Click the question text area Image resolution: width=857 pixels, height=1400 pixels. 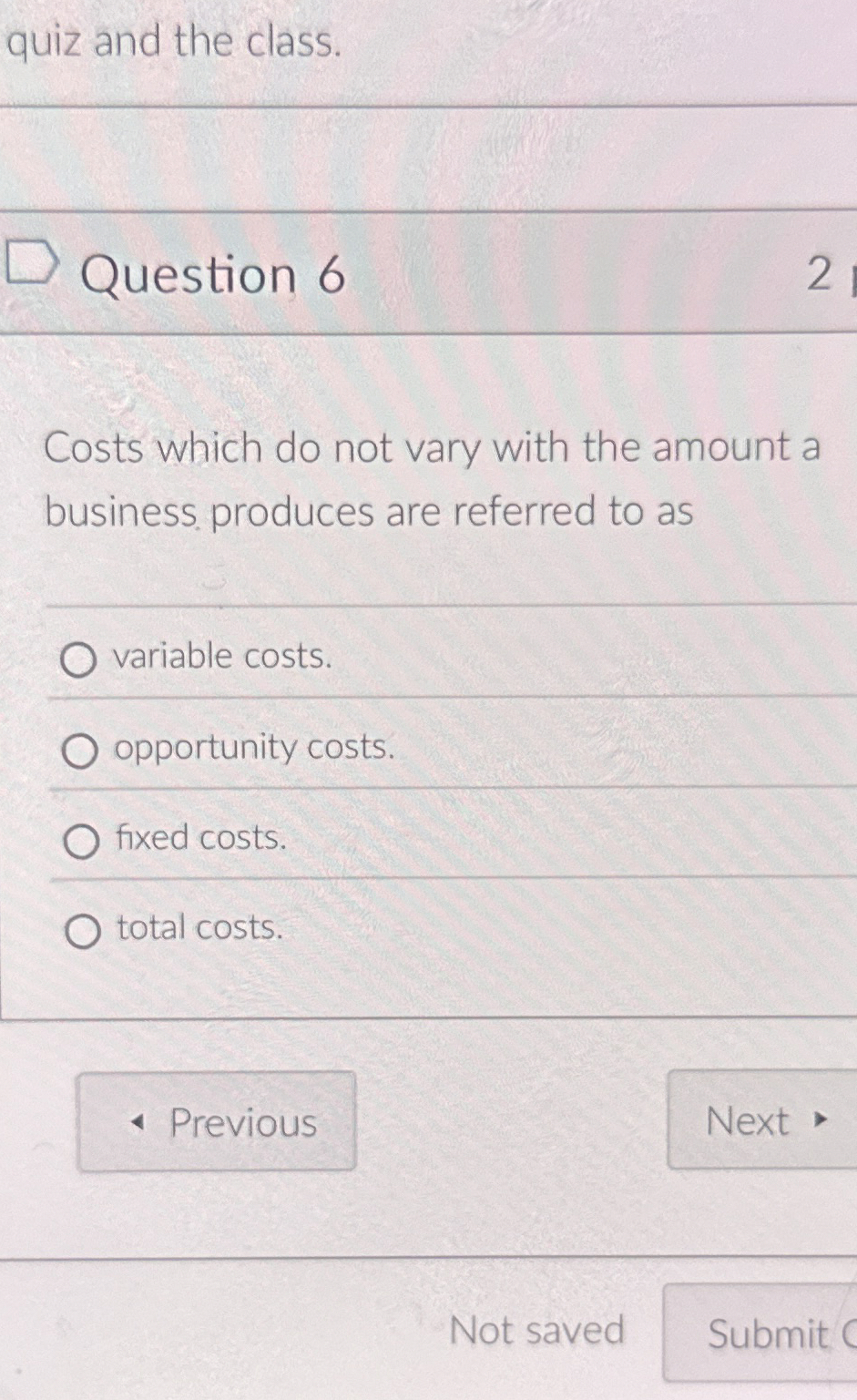[x=428, y=480]
